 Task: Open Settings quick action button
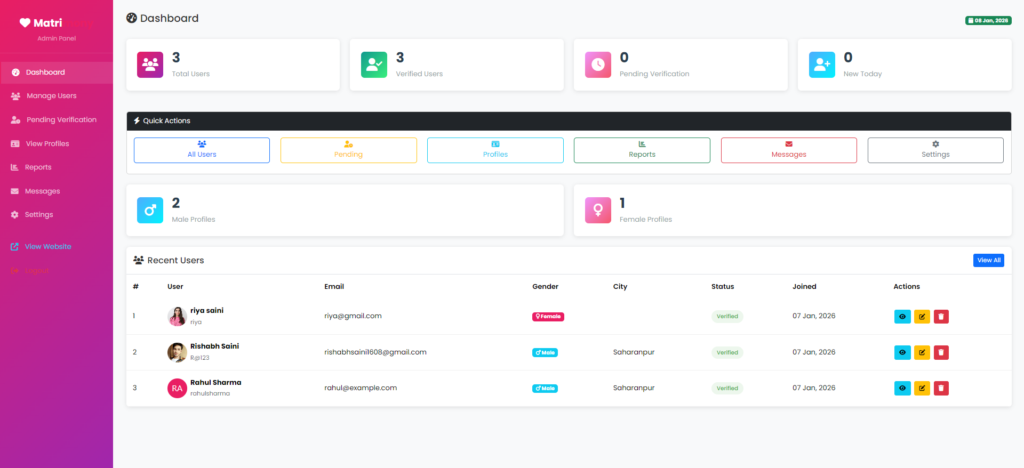click(935, 150)
